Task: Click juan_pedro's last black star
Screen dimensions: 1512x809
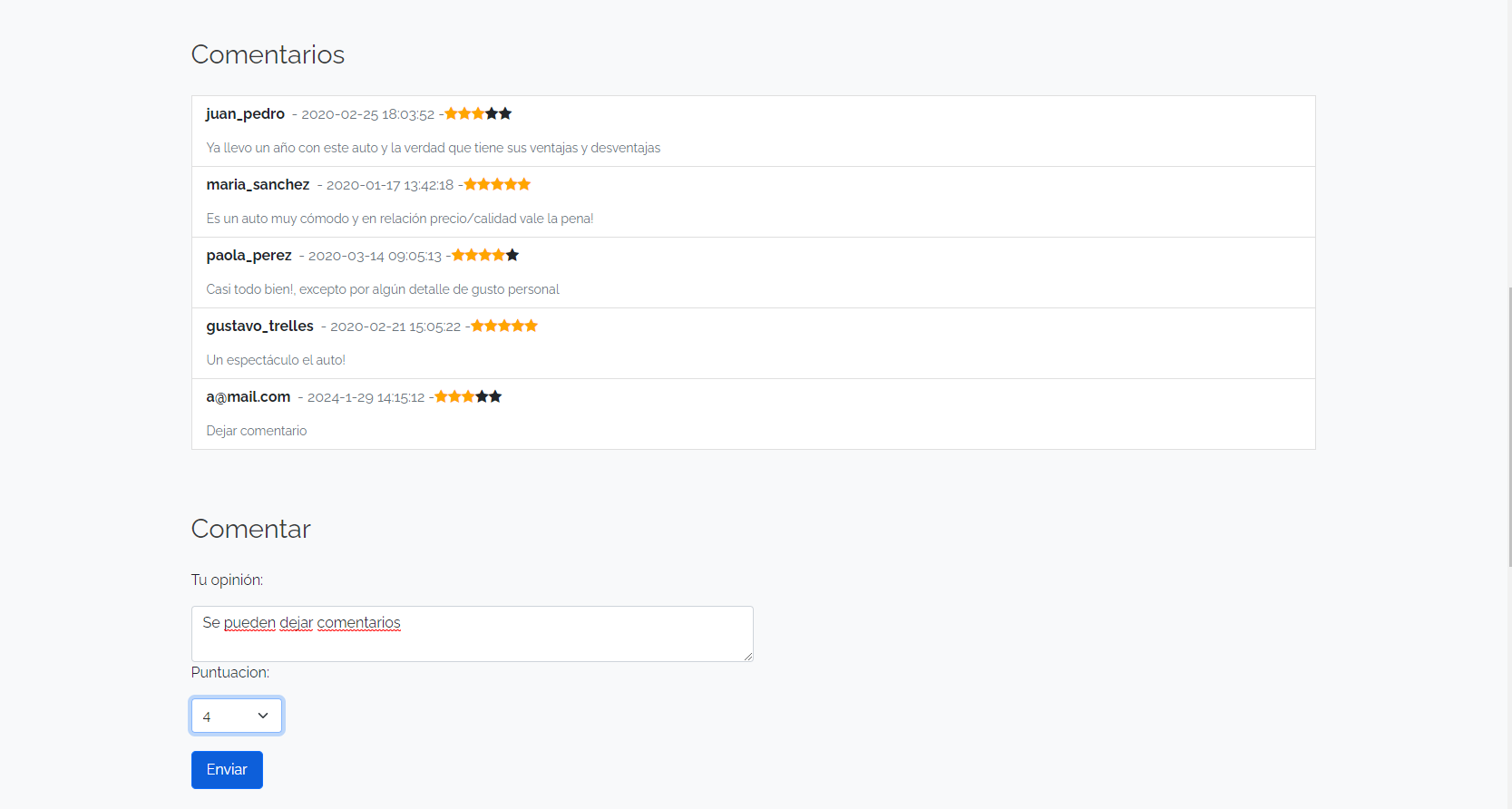Action: tap(505, 113)
